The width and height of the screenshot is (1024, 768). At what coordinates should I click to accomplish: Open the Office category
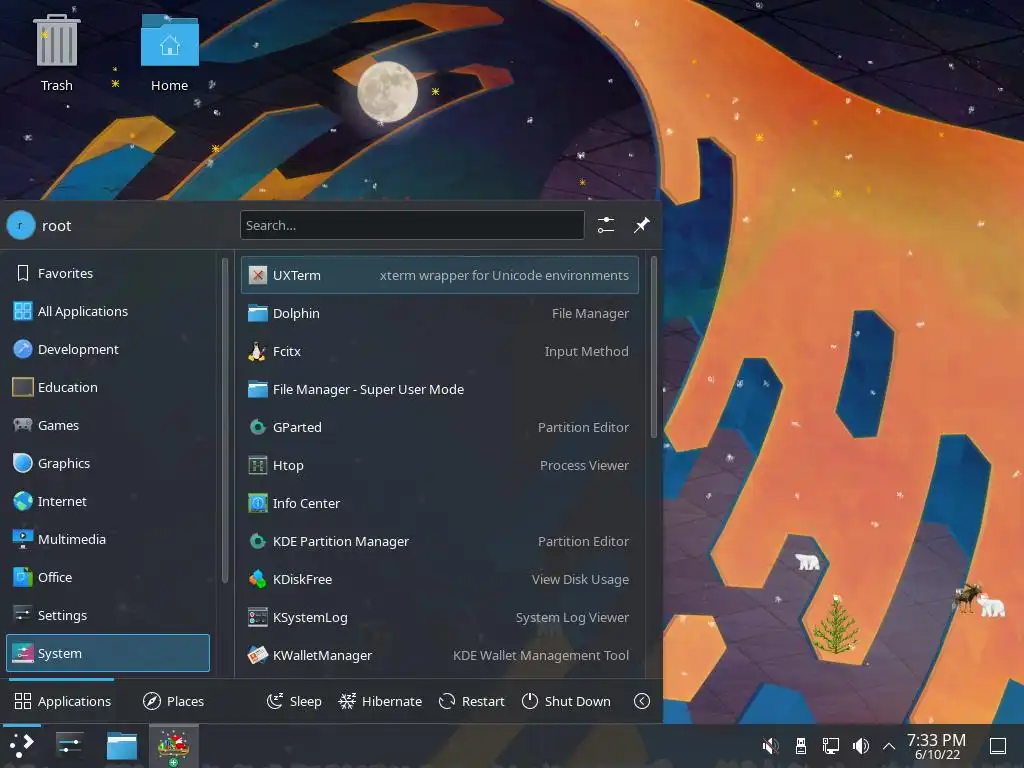coord(108,577)
